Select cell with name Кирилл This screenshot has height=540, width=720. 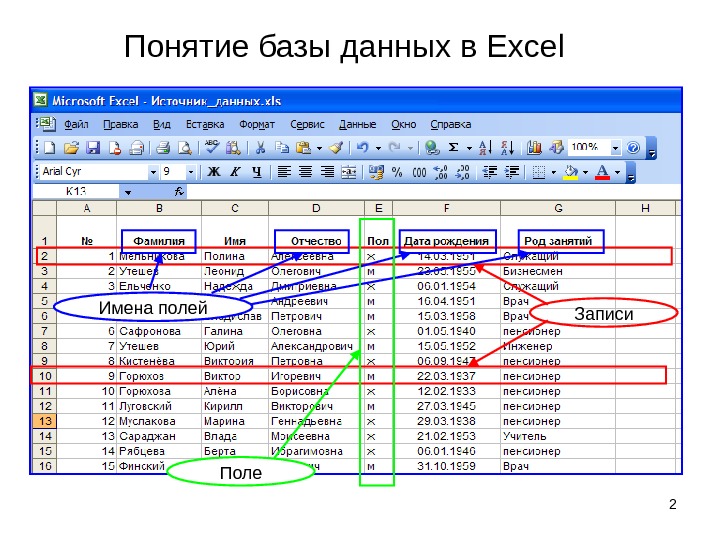click(235, 406)
